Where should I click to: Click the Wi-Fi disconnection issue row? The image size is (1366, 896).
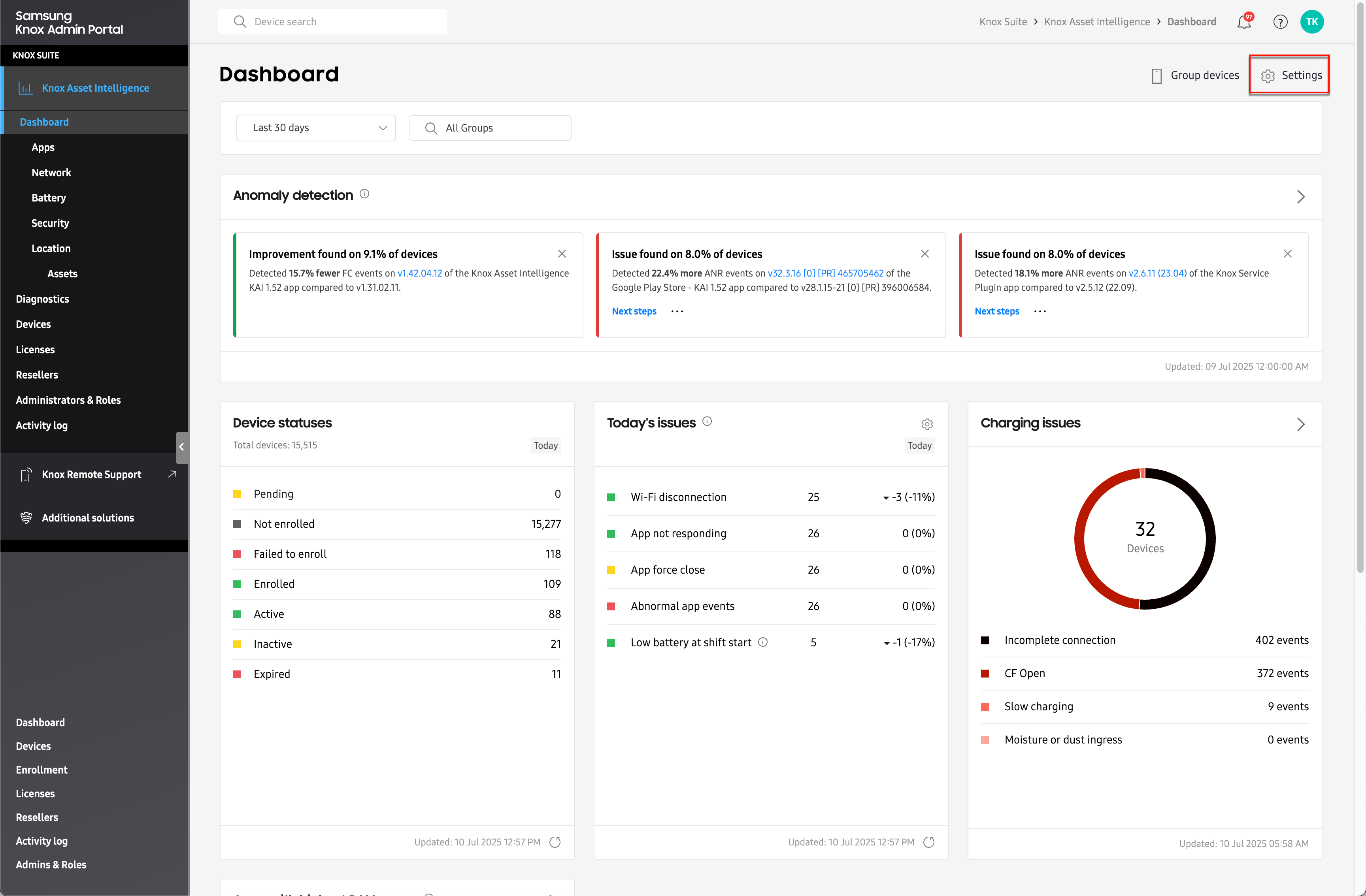(771, 497)
